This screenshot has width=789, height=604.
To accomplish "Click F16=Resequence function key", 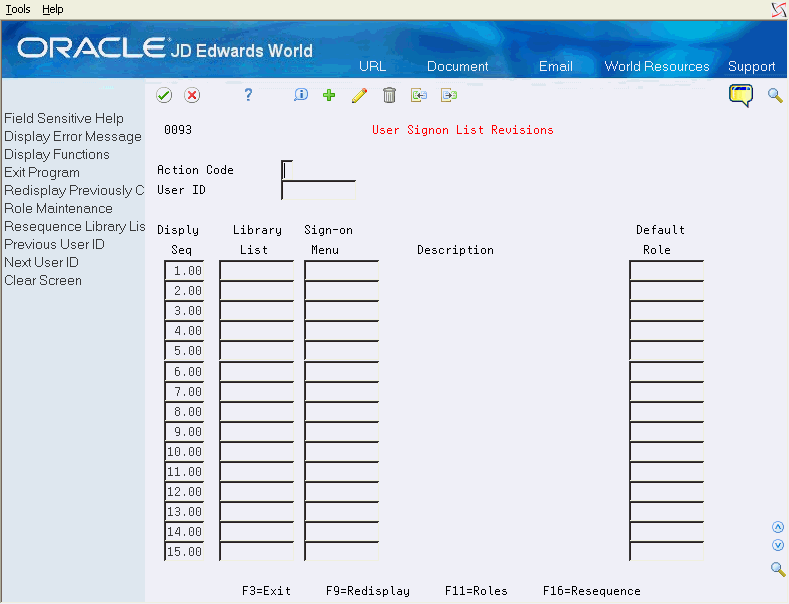I will pyautogui.click(x=592, y=591).
